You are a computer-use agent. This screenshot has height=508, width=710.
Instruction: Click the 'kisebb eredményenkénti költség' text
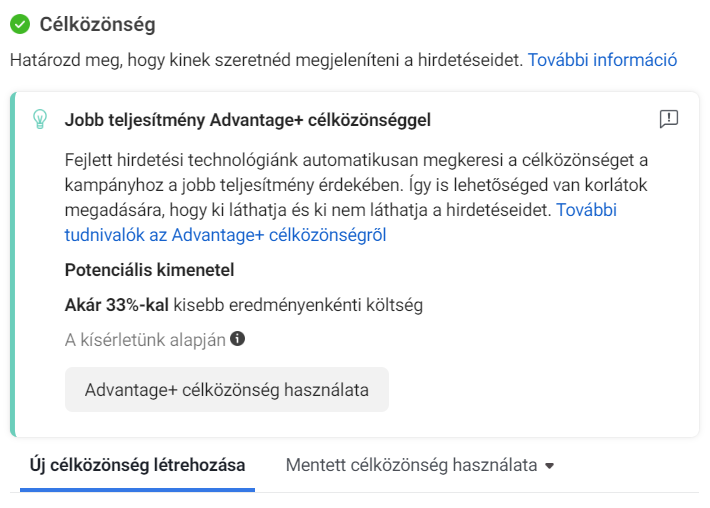pos(298,305)
